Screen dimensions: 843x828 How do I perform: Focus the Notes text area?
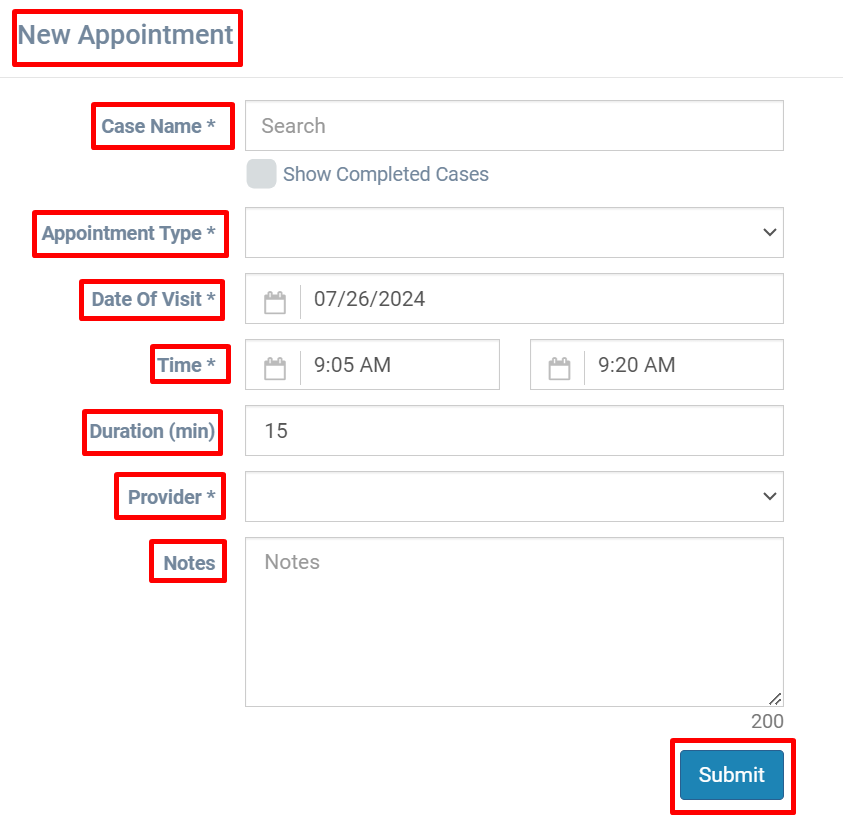(x=514, y=622)
